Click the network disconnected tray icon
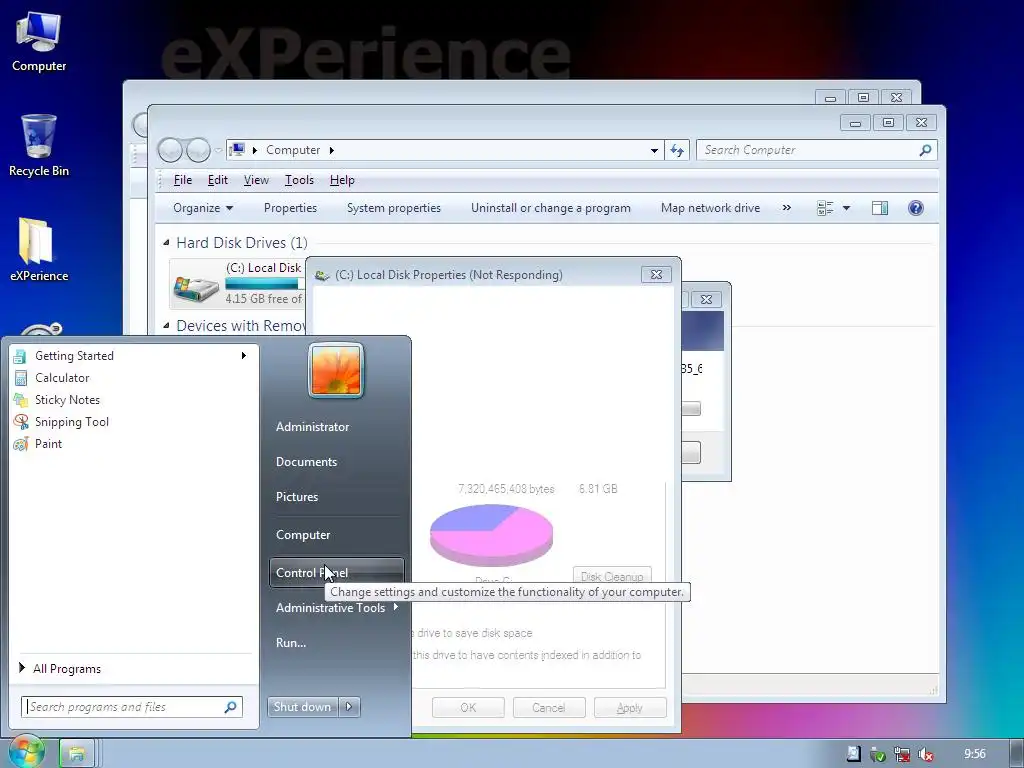Screen dimensions: 1024x768 tap(902, 754)
